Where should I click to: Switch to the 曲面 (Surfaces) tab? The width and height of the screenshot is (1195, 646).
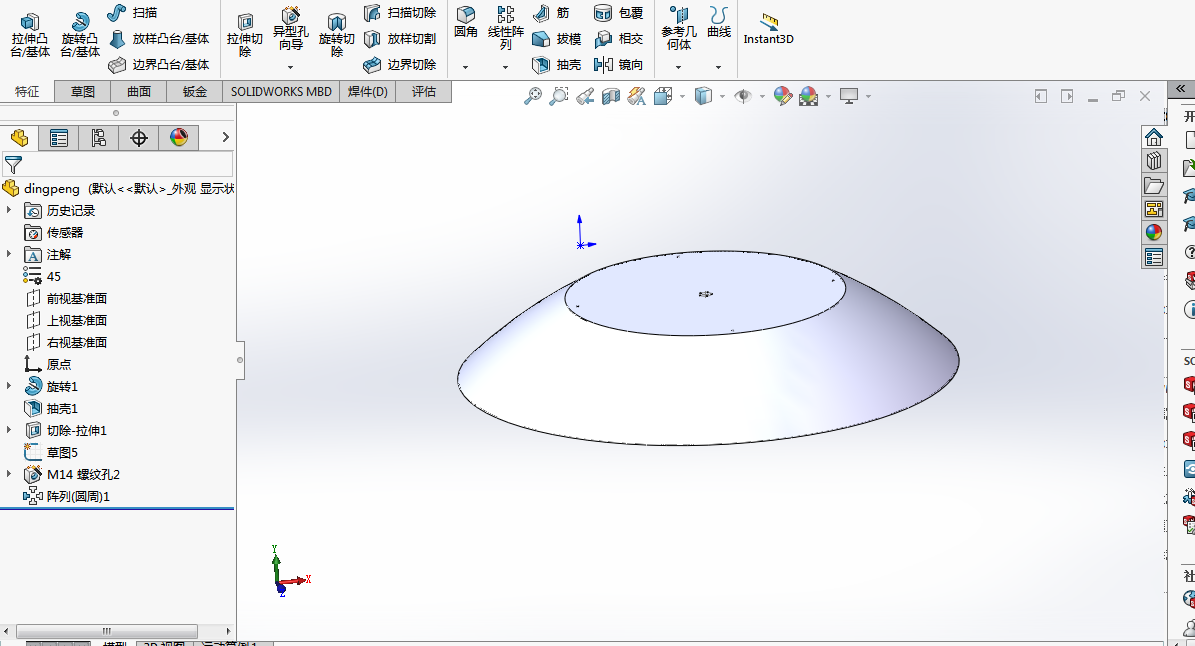(x=139, y=91)
